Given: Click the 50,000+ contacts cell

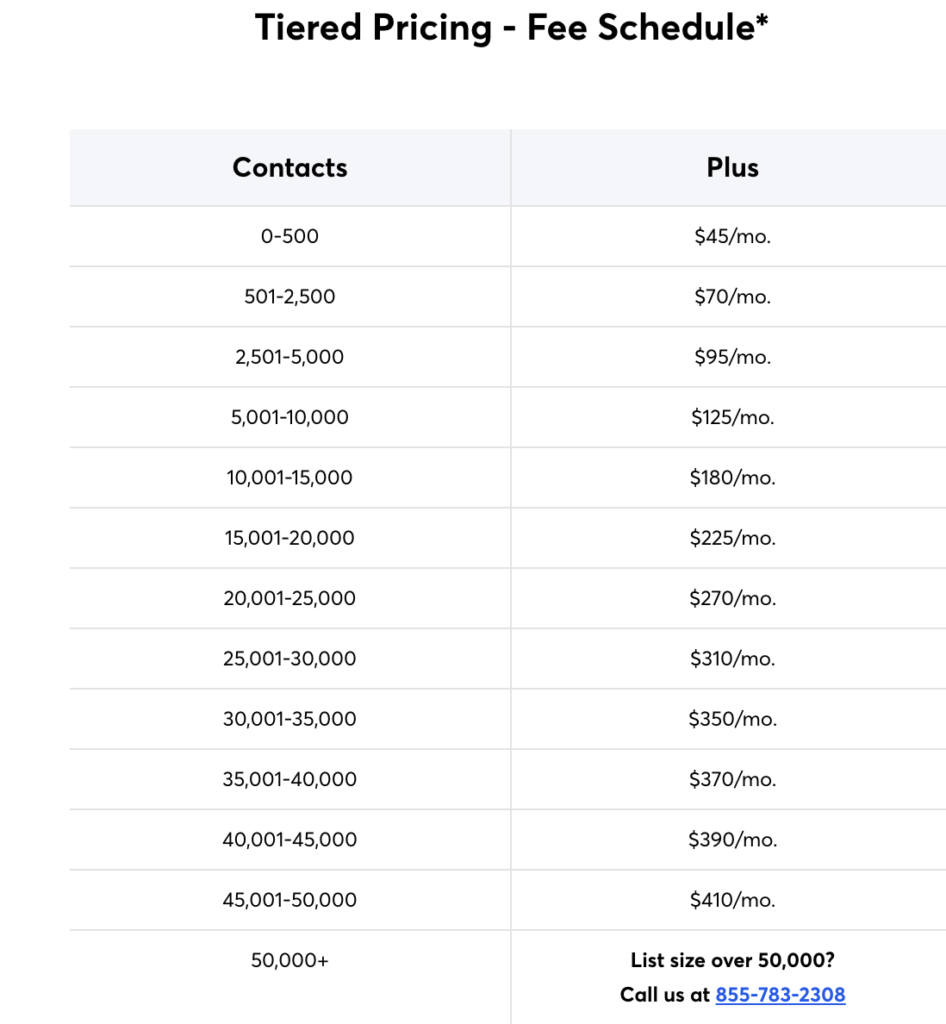Looking at the screenshot, I should click(x=290, y=960).
